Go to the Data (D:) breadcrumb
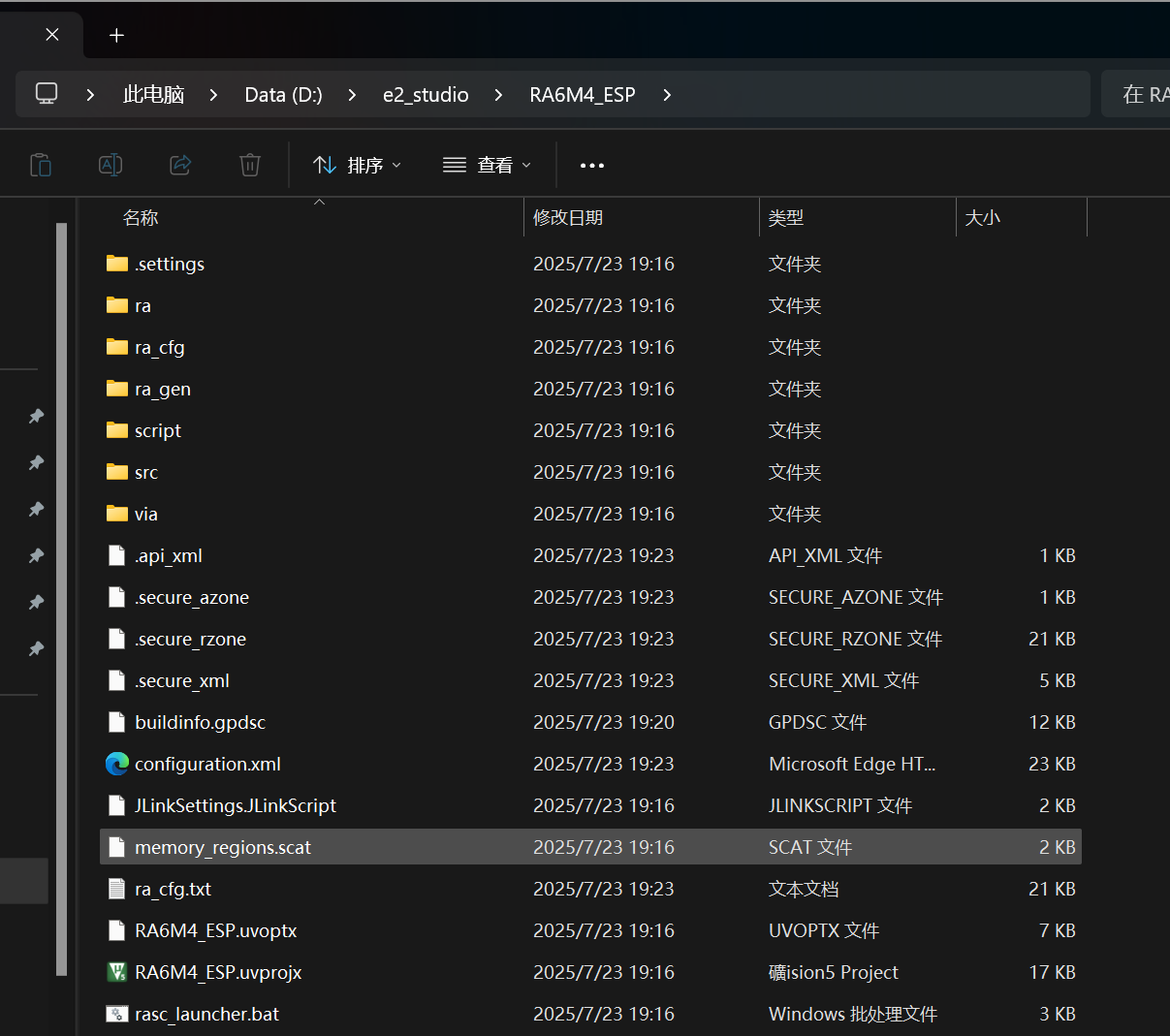This screenshot has height=1036, width=1170. (283, 95)
